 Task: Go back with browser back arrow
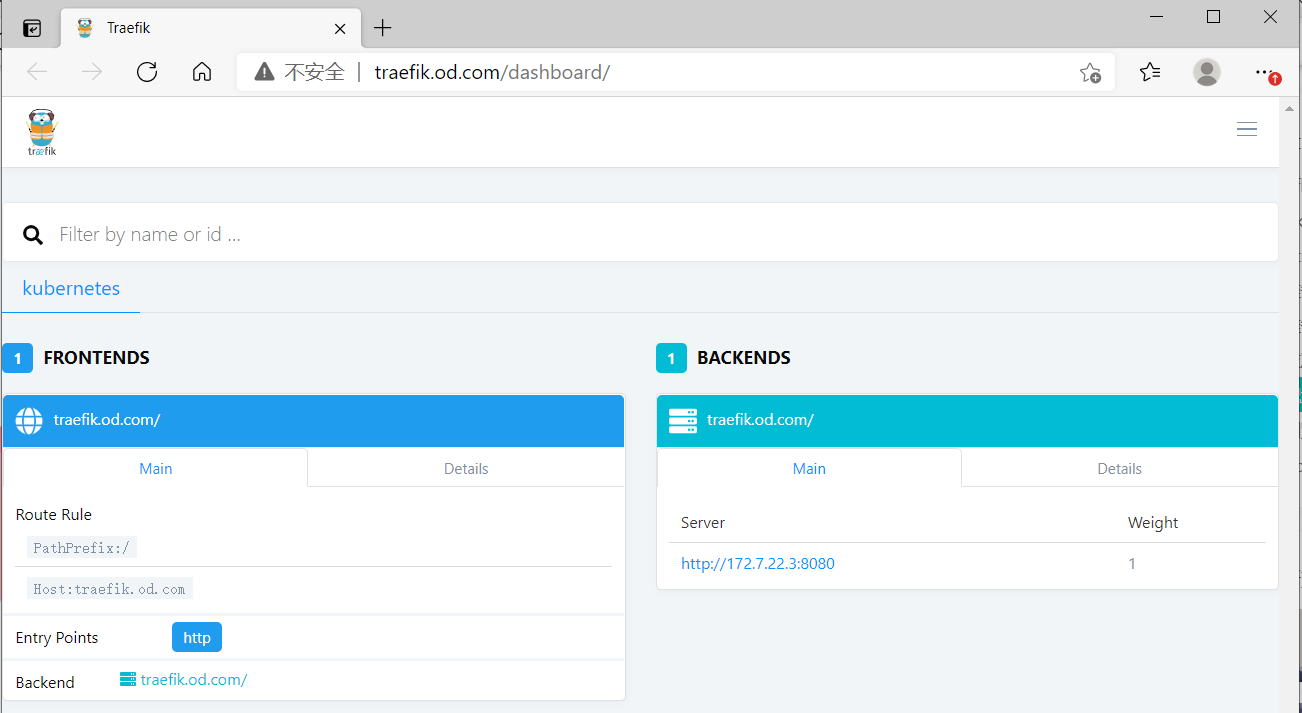pyautogui.click(x=37, y=72)
